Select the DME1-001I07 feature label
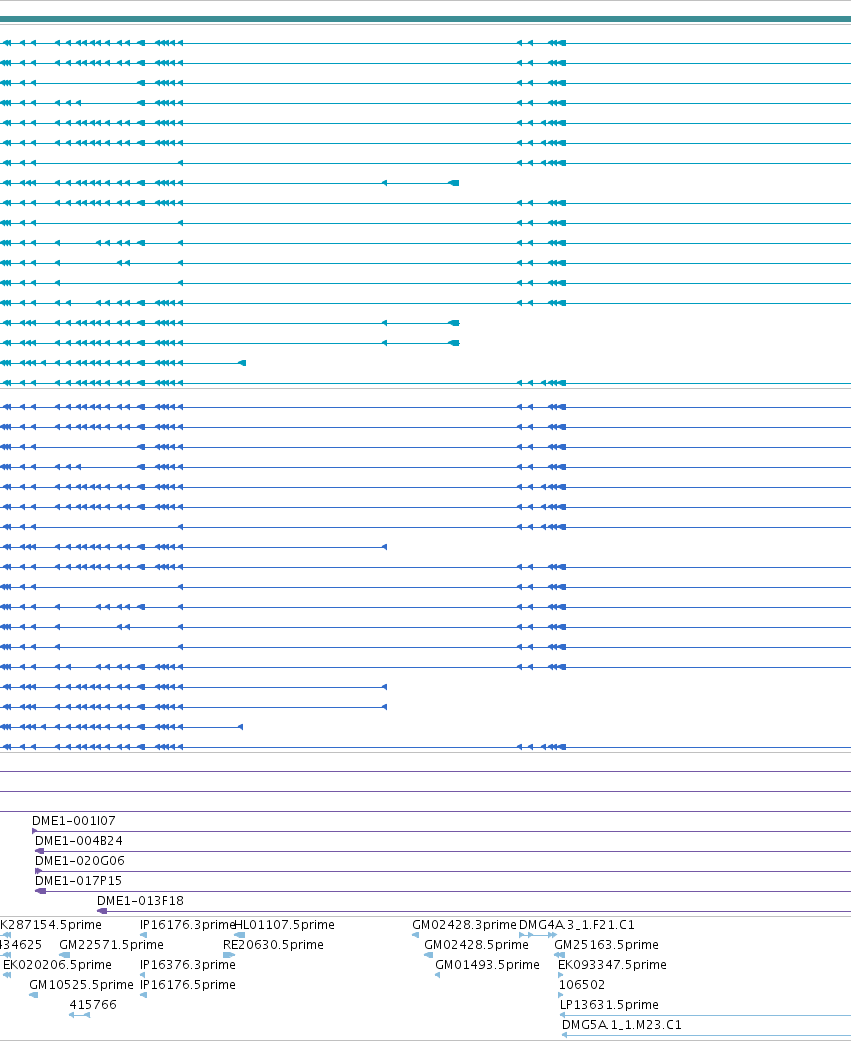Viewport: 851px width, 1041px height. [74, 821]
